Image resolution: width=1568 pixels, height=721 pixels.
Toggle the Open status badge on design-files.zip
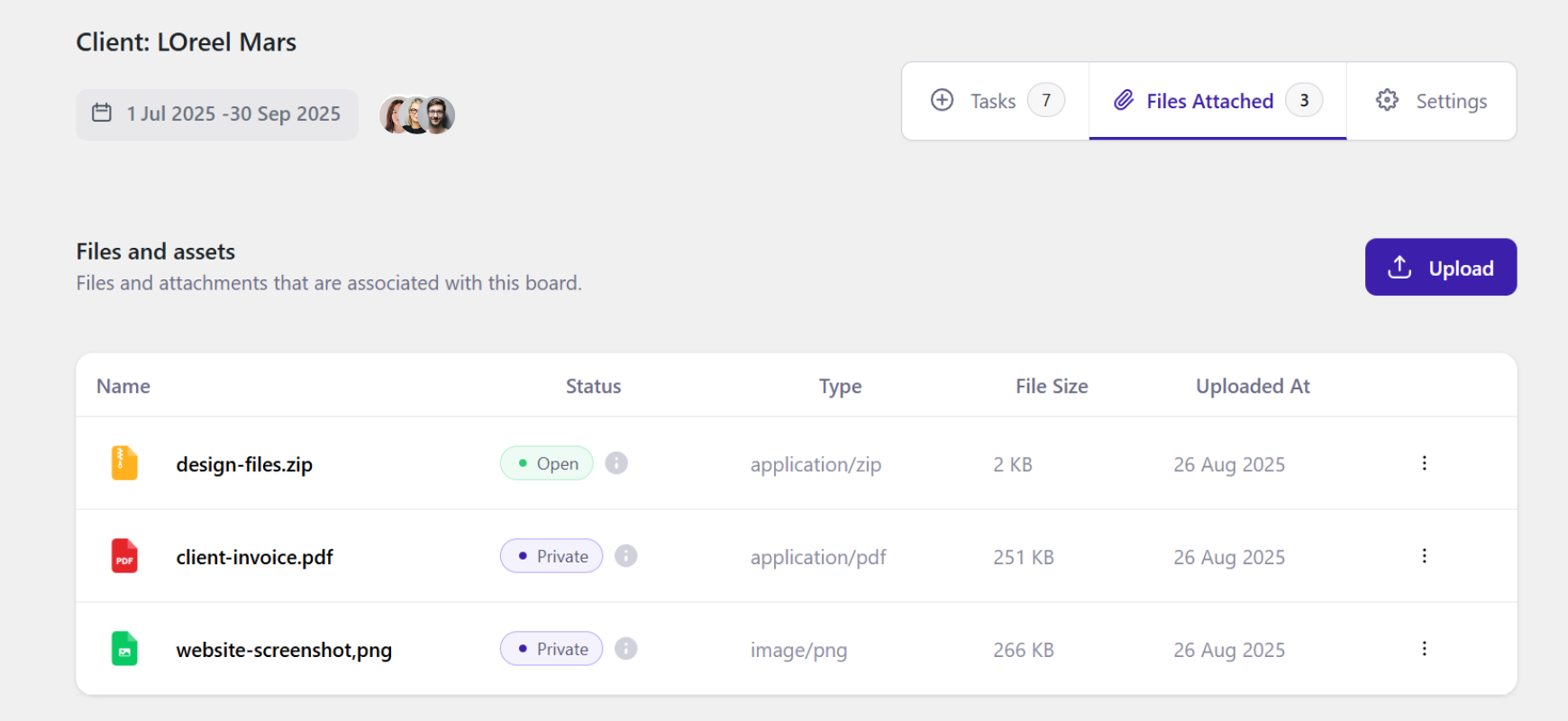tap(547, 463)
